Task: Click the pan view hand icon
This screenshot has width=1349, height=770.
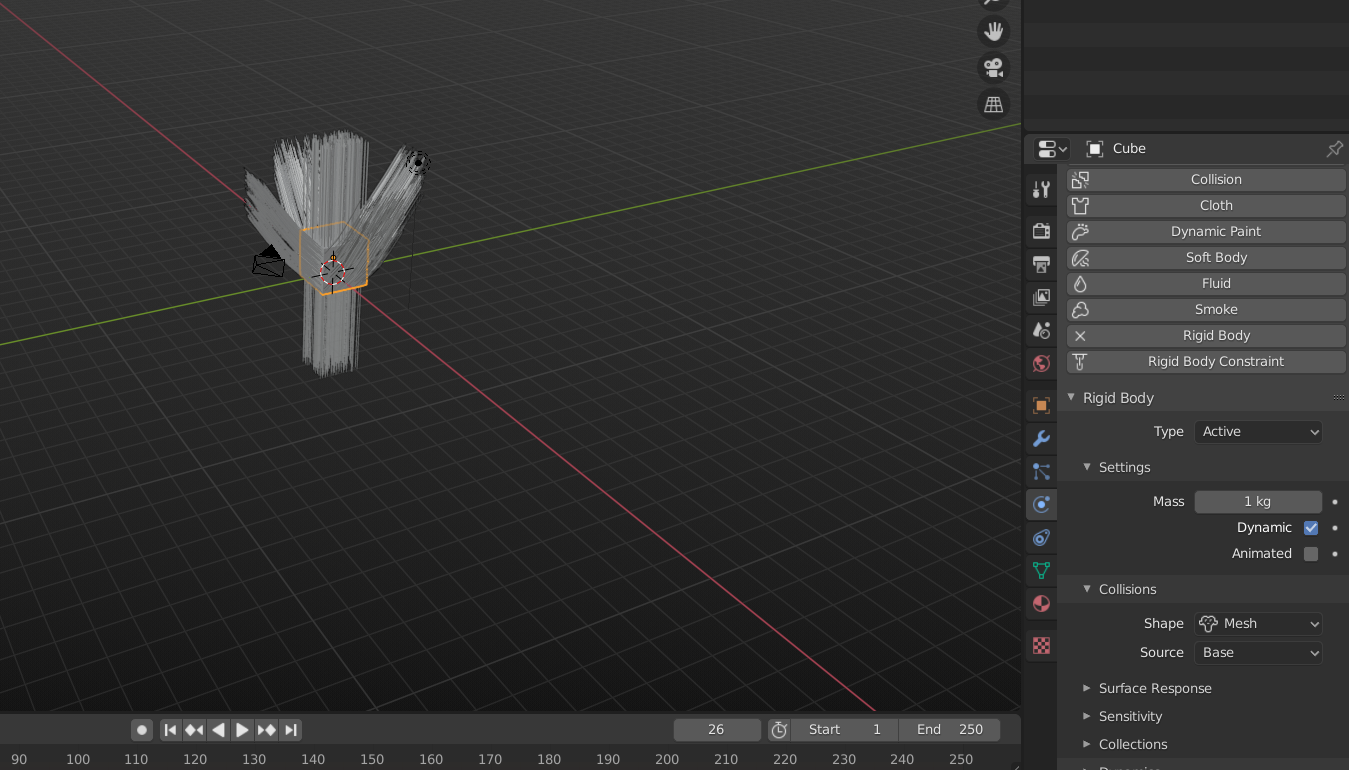Action: pos(993,31)
